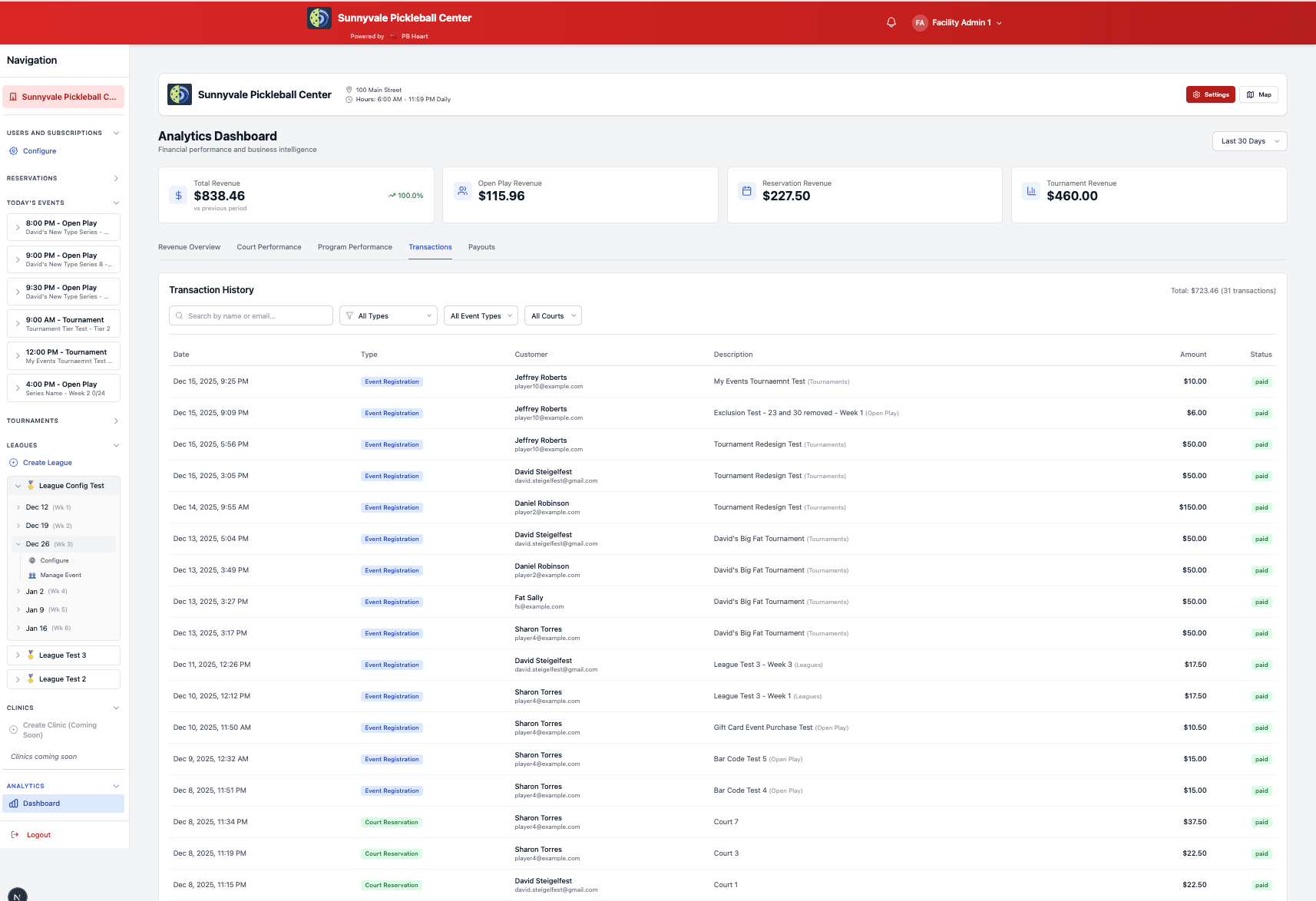Viewport: 1316px width, 901px height.
Task: Click the Open Play Revenue people icon
Action: point(462,191)
